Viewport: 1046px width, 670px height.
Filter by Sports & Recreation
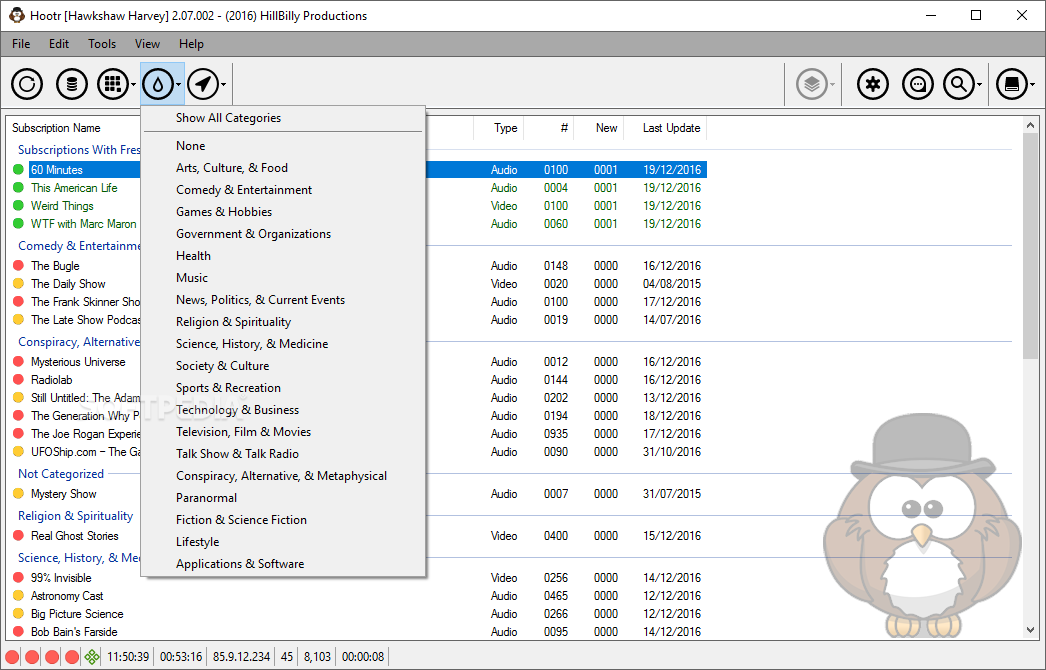pos(283,388)
